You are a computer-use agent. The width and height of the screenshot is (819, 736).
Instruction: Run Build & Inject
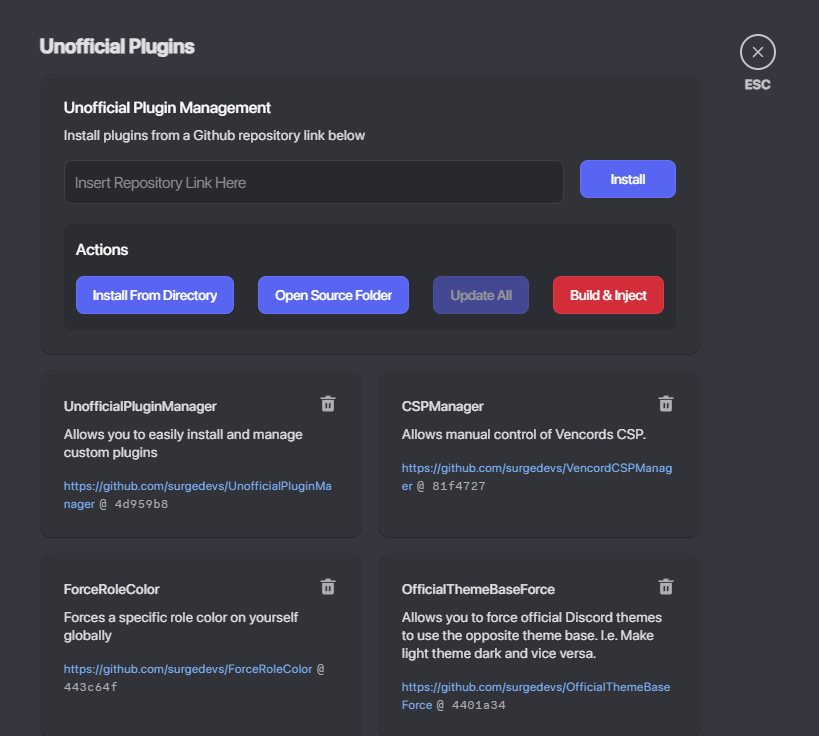coord(608,295)
